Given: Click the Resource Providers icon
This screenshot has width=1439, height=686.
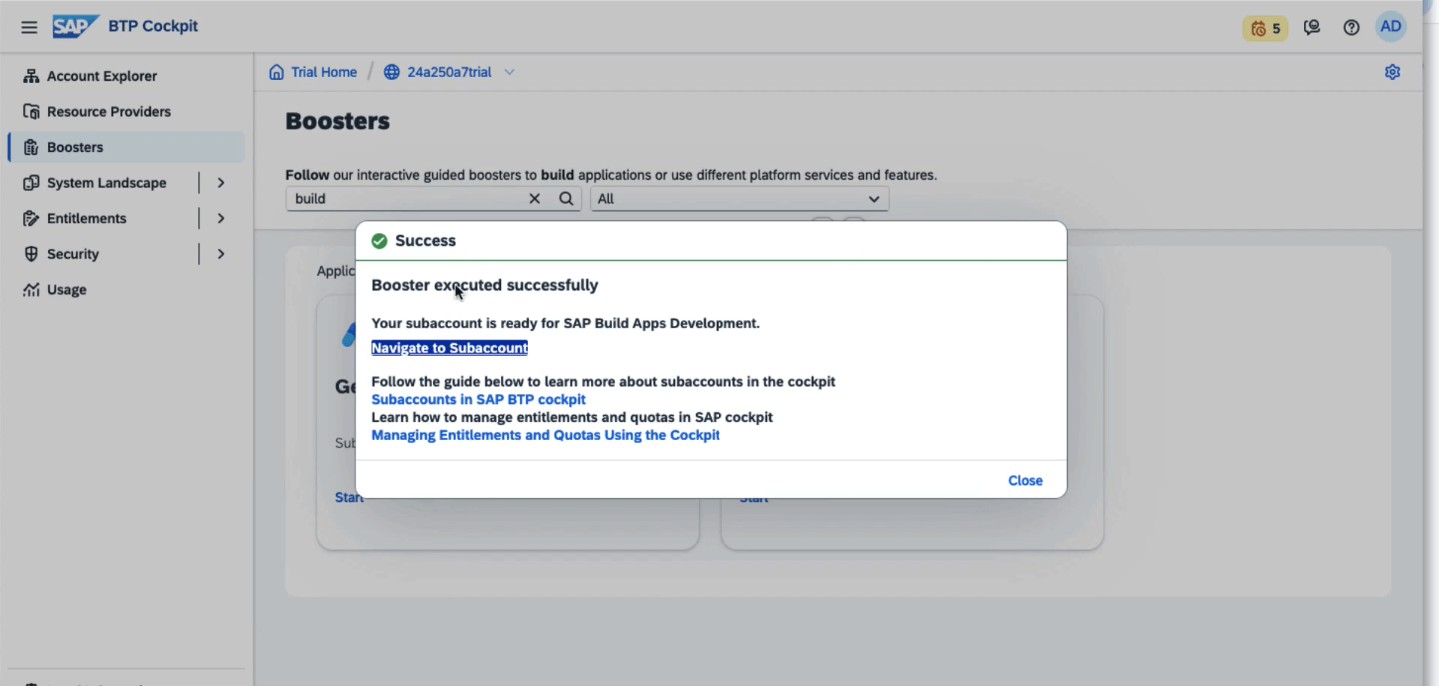Looking at the screenshot, I should coord(31,111).
